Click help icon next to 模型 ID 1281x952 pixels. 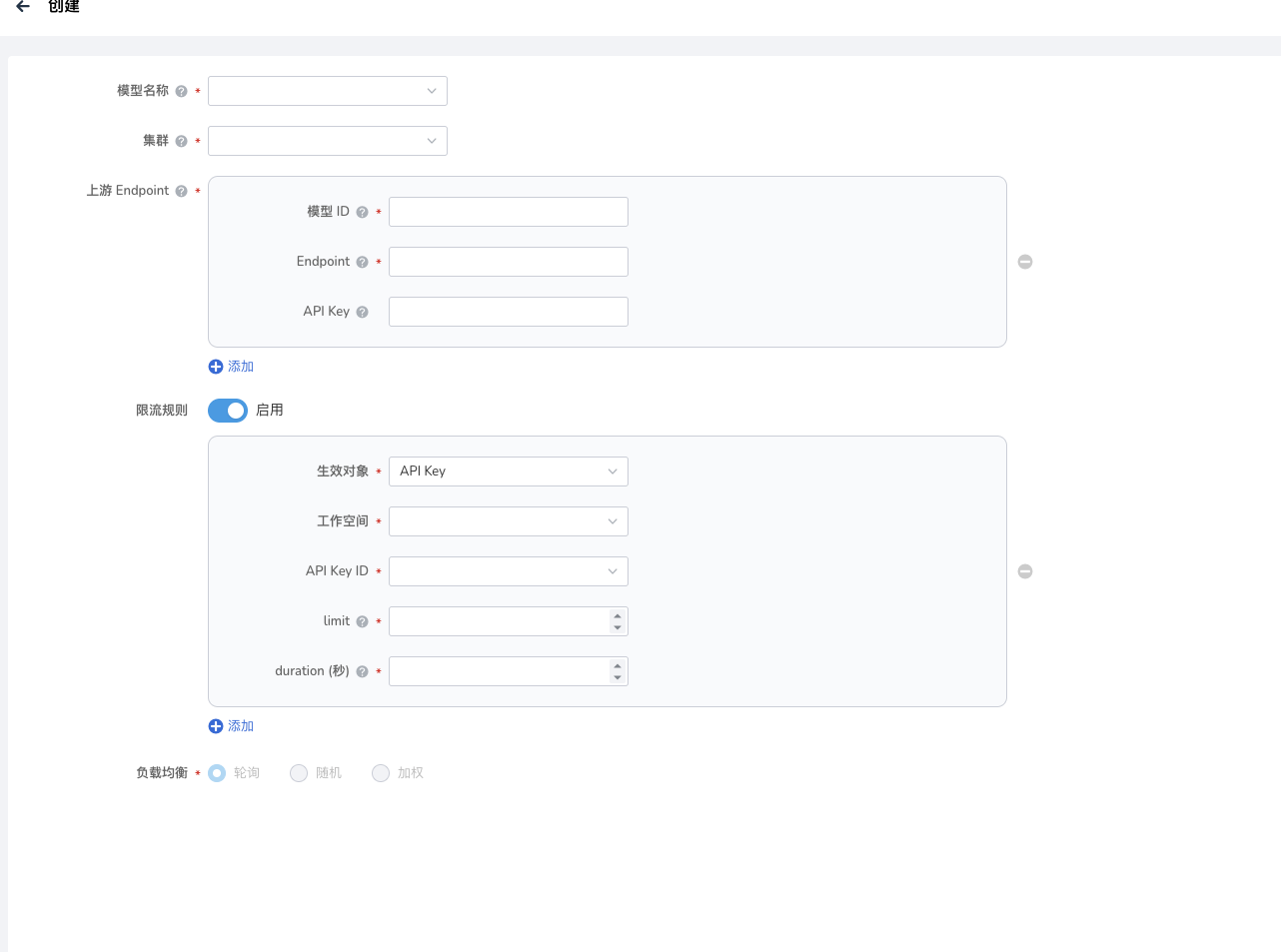tap(362, 212)
